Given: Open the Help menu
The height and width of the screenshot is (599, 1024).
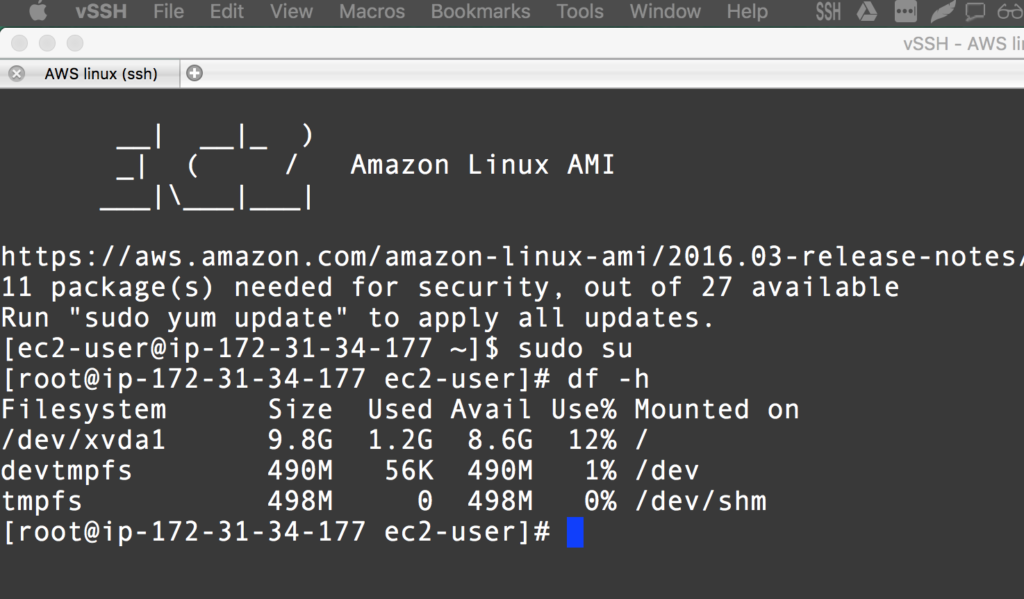Looking at the screenshot, I should 747,12.
